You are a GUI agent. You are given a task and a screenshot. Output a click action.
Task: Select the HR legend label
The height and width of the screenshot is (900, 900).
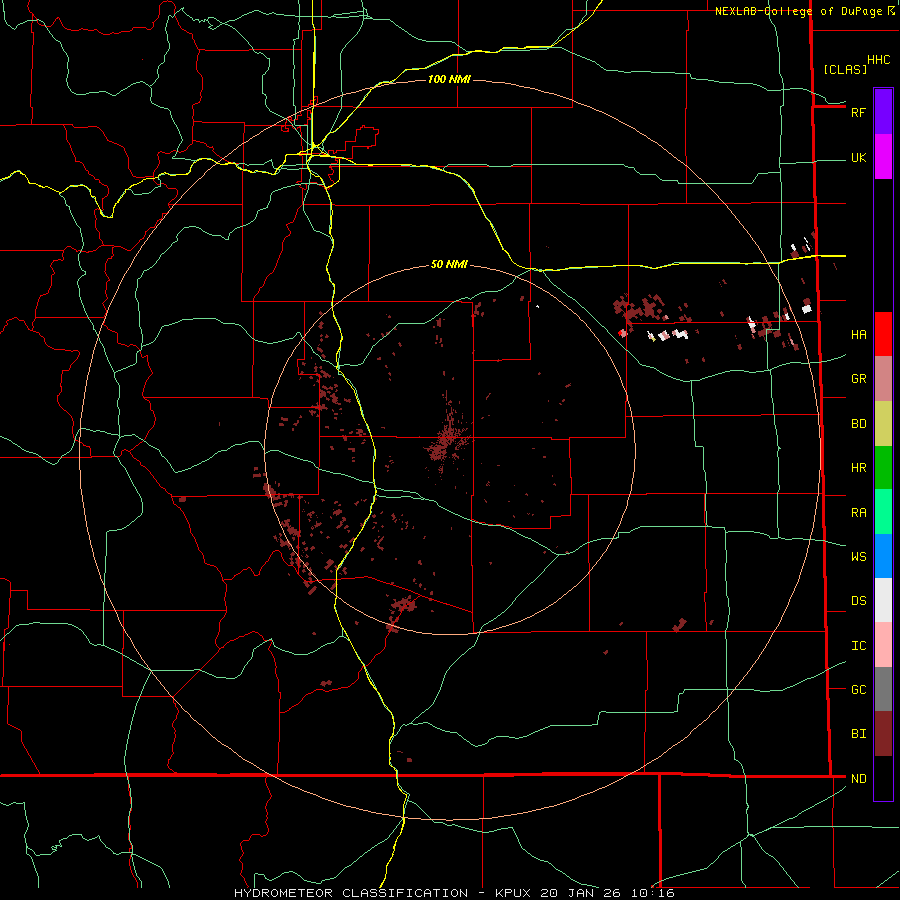pos(858,468)
